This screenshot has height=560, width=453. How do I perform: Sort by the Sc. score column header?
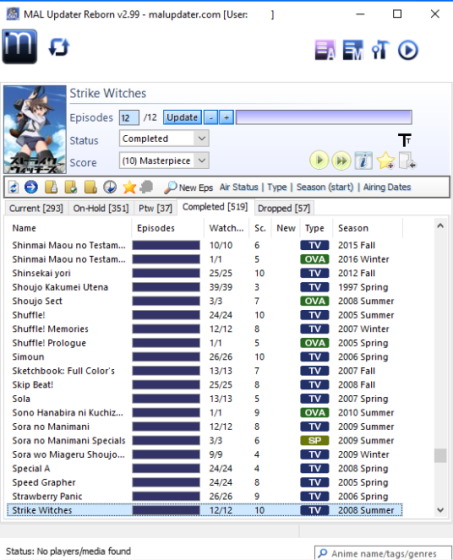[x=260, y=228]
